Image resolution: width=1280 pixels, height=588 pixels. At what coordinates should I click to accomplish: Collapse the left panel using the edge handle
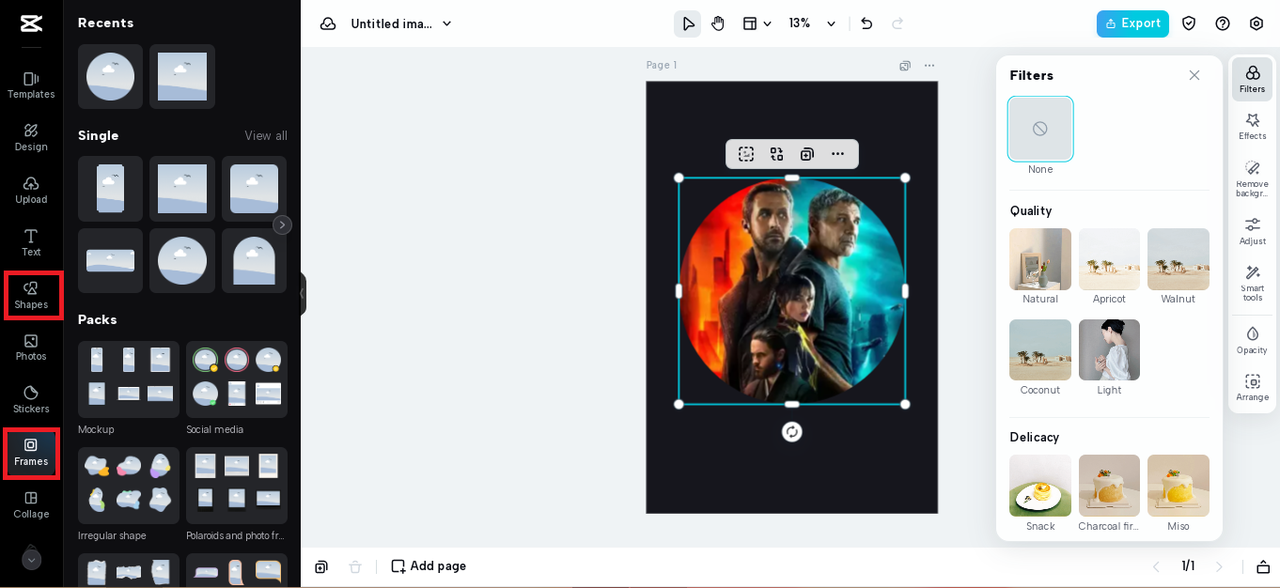pos(302,294)
